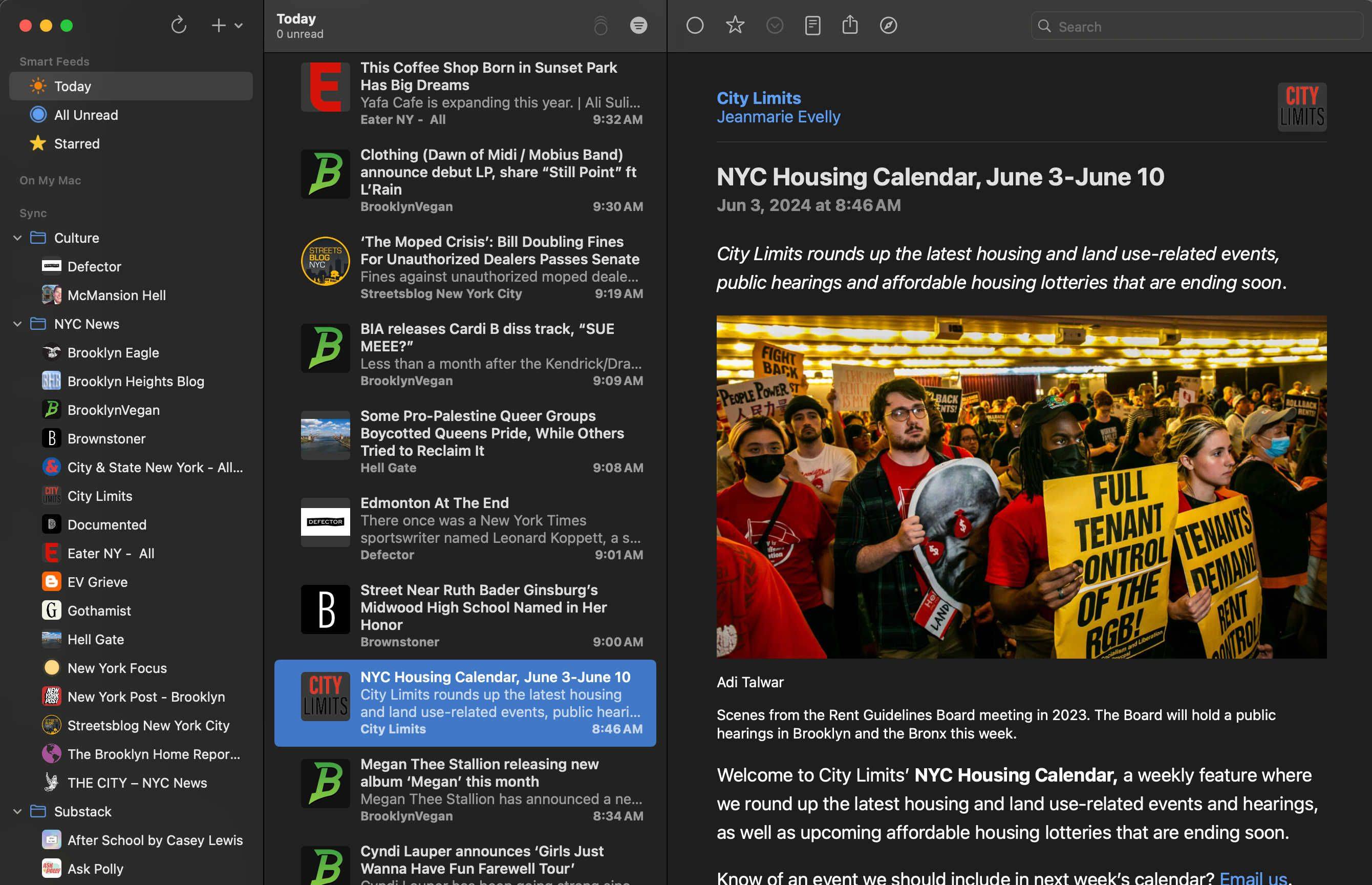Open the Cyndi Lauper farewell tour article

point(465,860)
